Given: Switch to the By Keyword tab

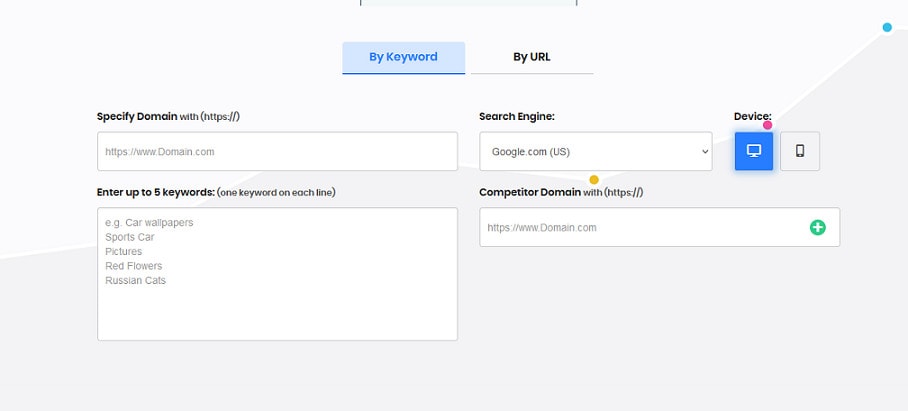Looking at the screenshot, I should coord(403,57).
